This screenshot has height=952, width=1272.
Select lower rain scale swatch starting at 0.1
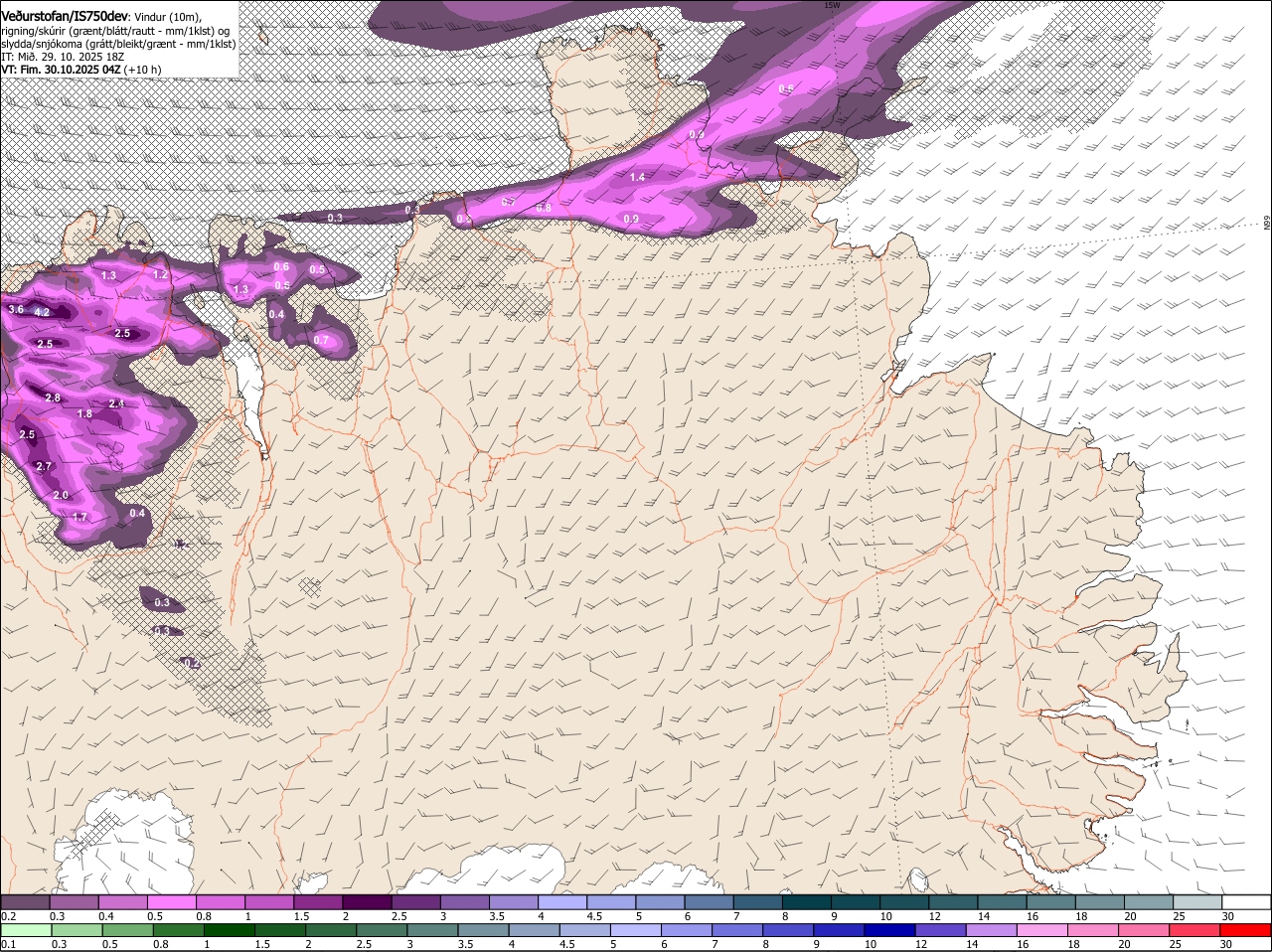(x=26, y=930)
